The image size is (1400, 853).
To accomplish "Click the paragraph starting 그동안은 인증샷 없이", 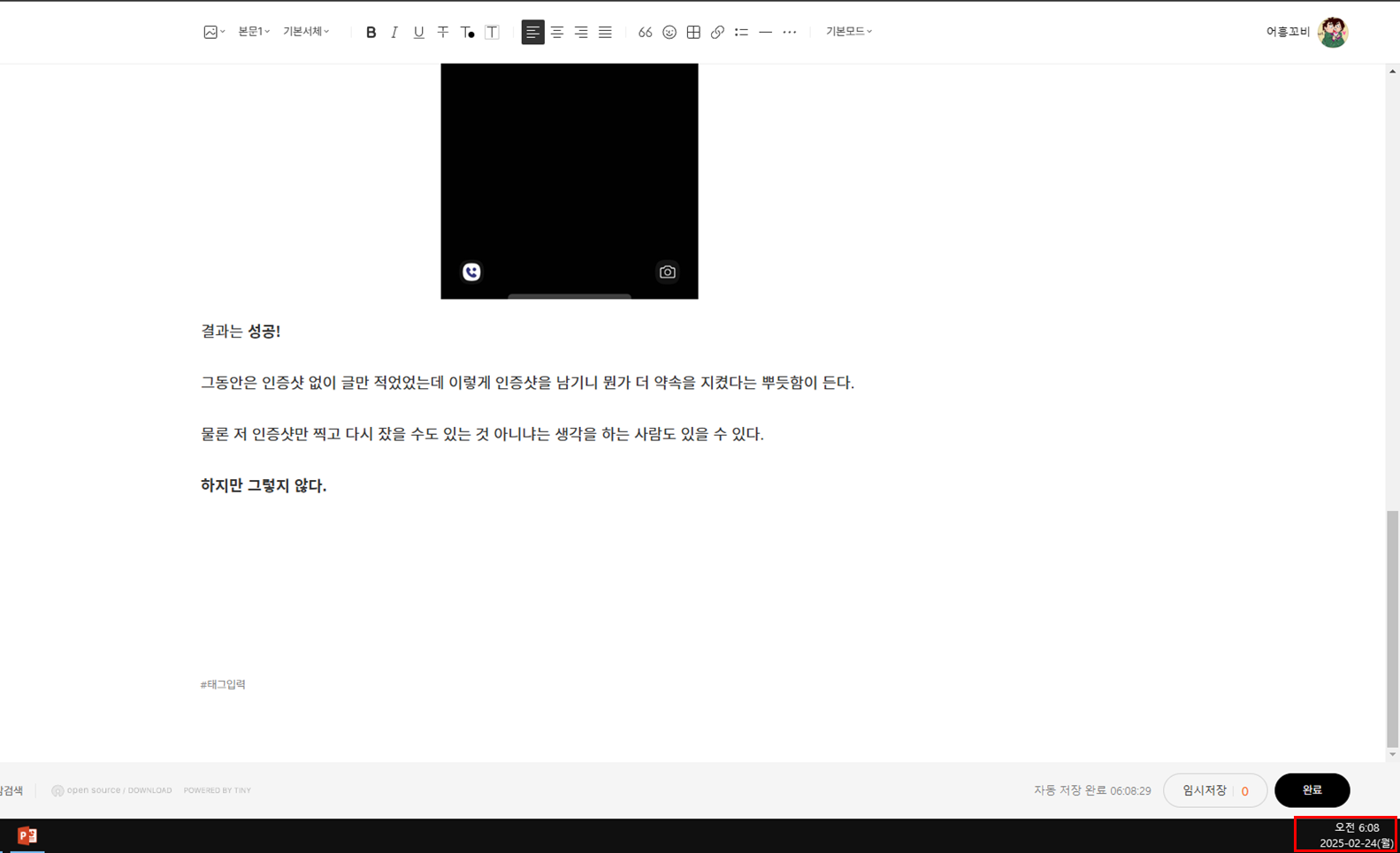I will point(527,383).
